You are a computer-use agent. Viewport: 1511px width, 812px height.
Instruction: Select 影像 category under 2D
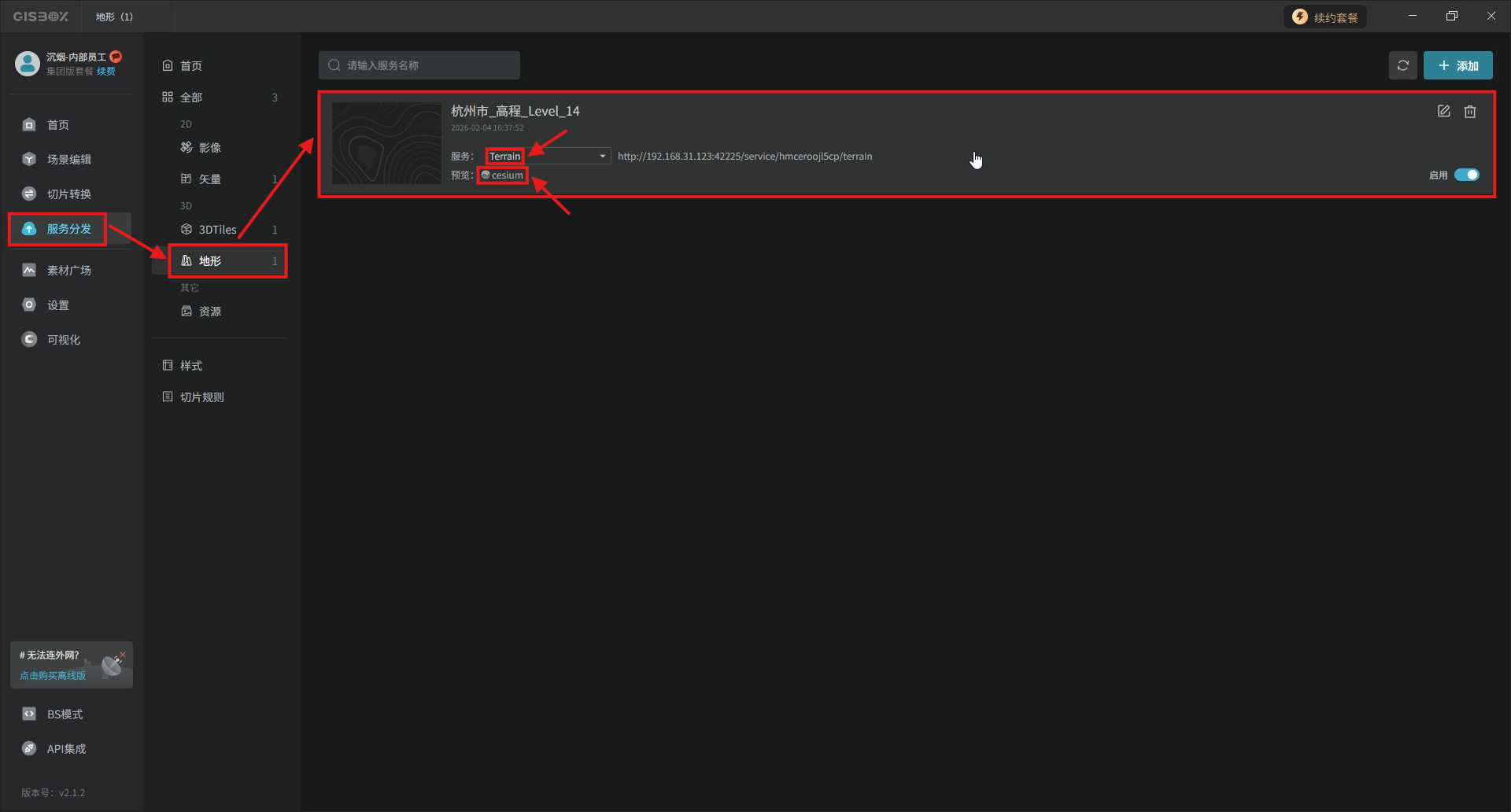[x=209, y=148]
